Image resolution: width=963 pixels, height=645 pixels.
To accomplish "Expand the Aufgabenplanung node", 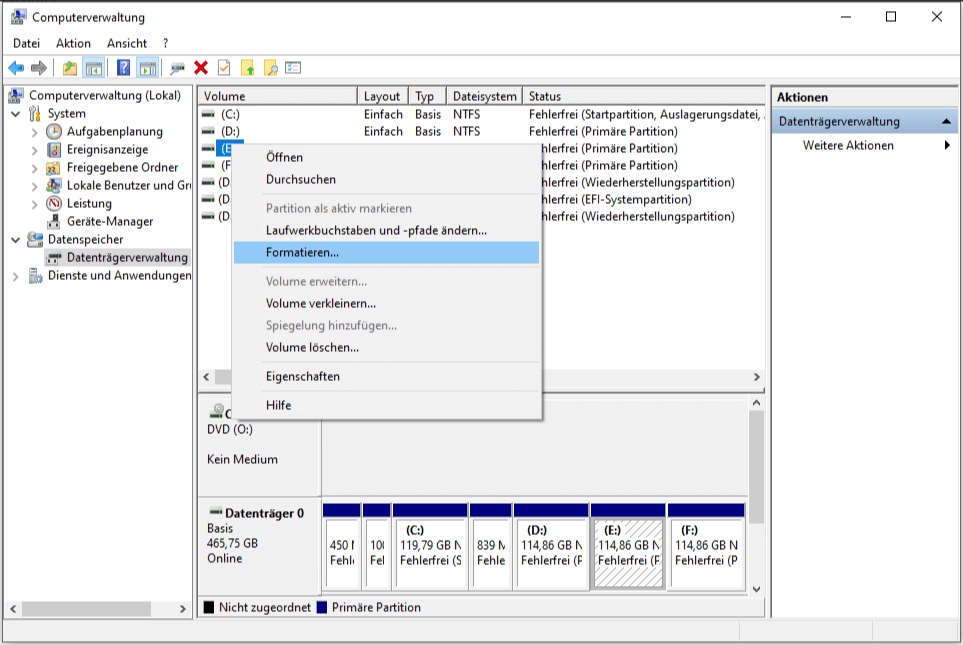I will [34, 132].
